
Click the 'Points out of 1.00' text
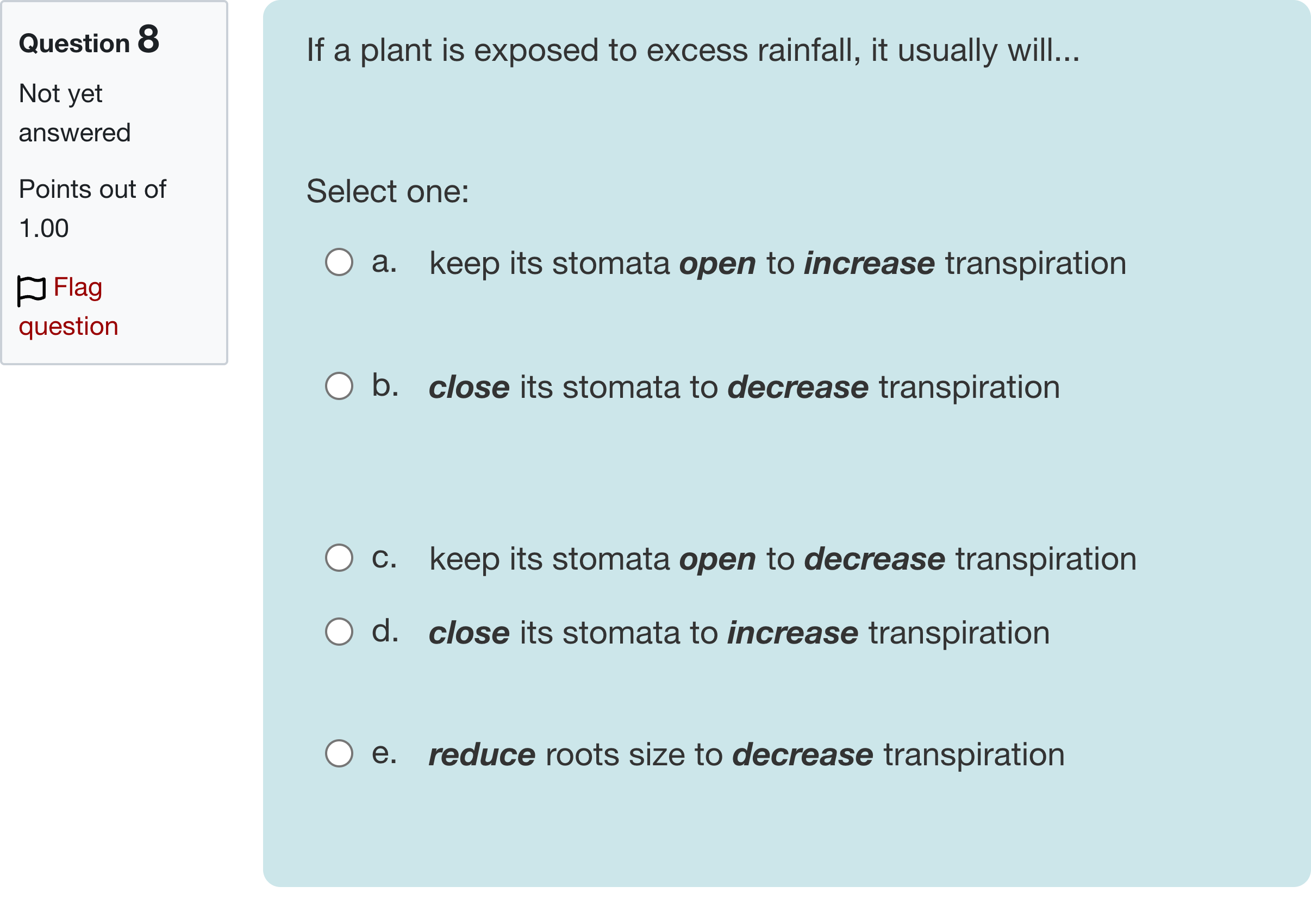(x=92, y=208)
